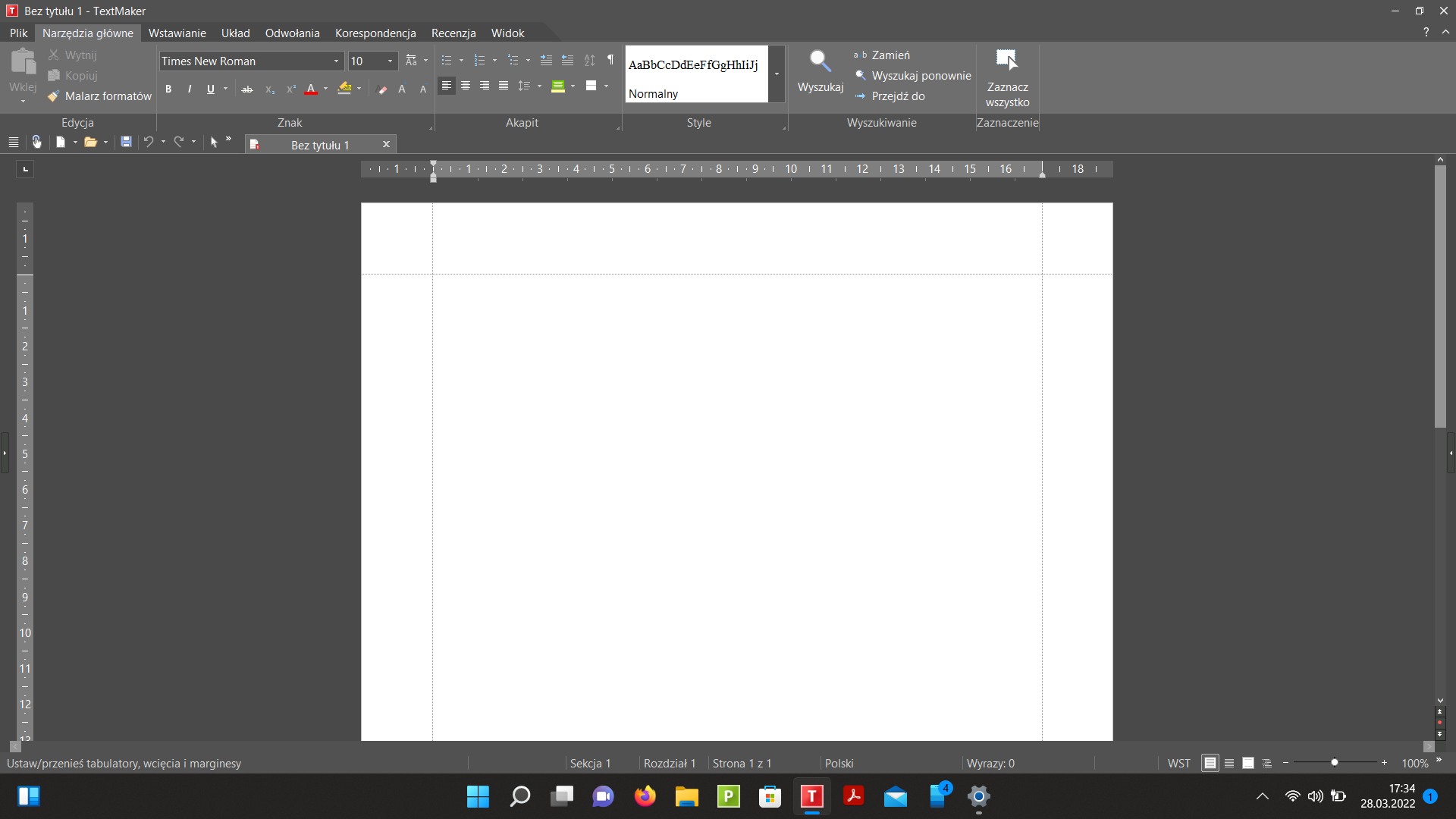Open the Times New Roman font dropdown

336,61
